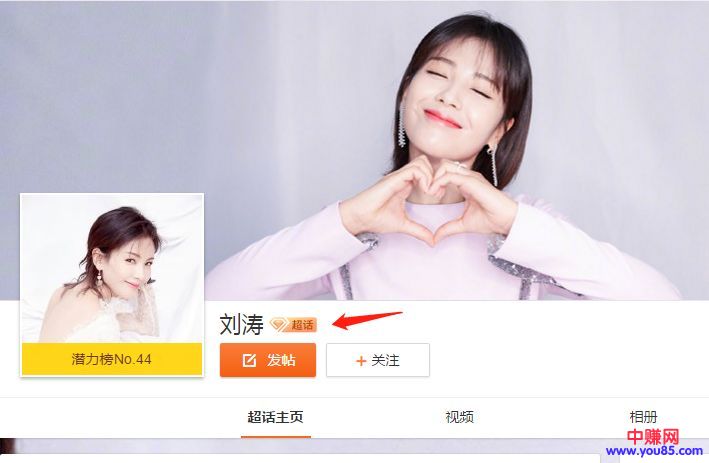Screen dimensions: 709x463
Task: Click the diamond icon next to 刘涛
Action: pyautogui.click(x=279, y=324)
